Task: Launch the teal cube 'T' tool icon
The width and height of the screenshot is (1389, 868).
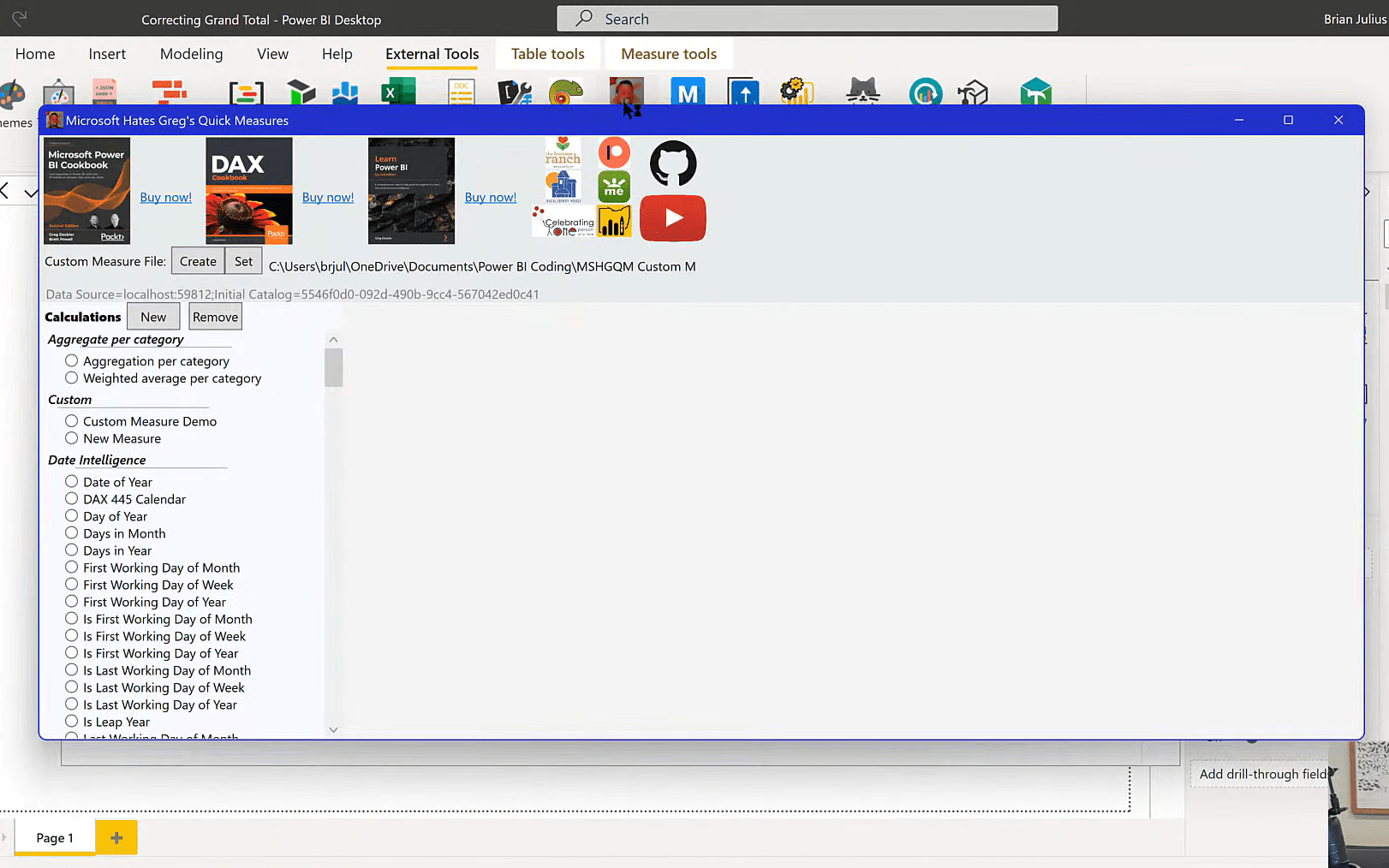Action: tap(1035, 92)
